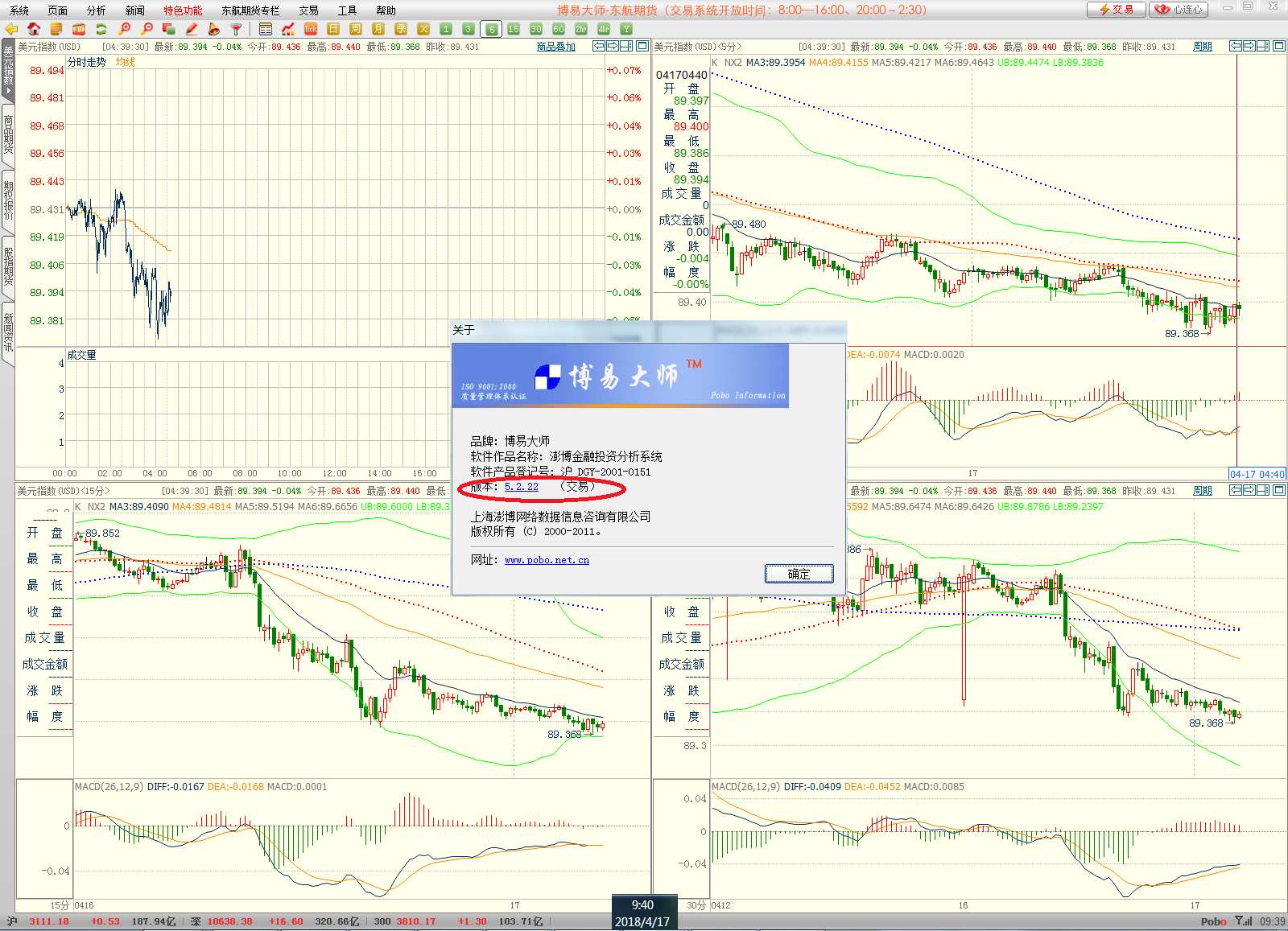Click the version 5.2.22 link
1288x931 pixels.
click(522, 487)
